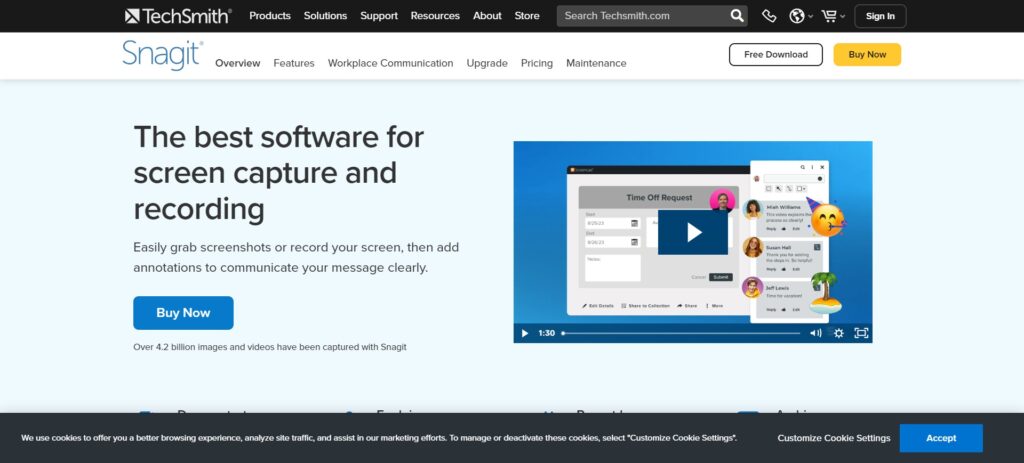Open the About menu
Screen dimensions: 1024x463
tap(487, 16)
